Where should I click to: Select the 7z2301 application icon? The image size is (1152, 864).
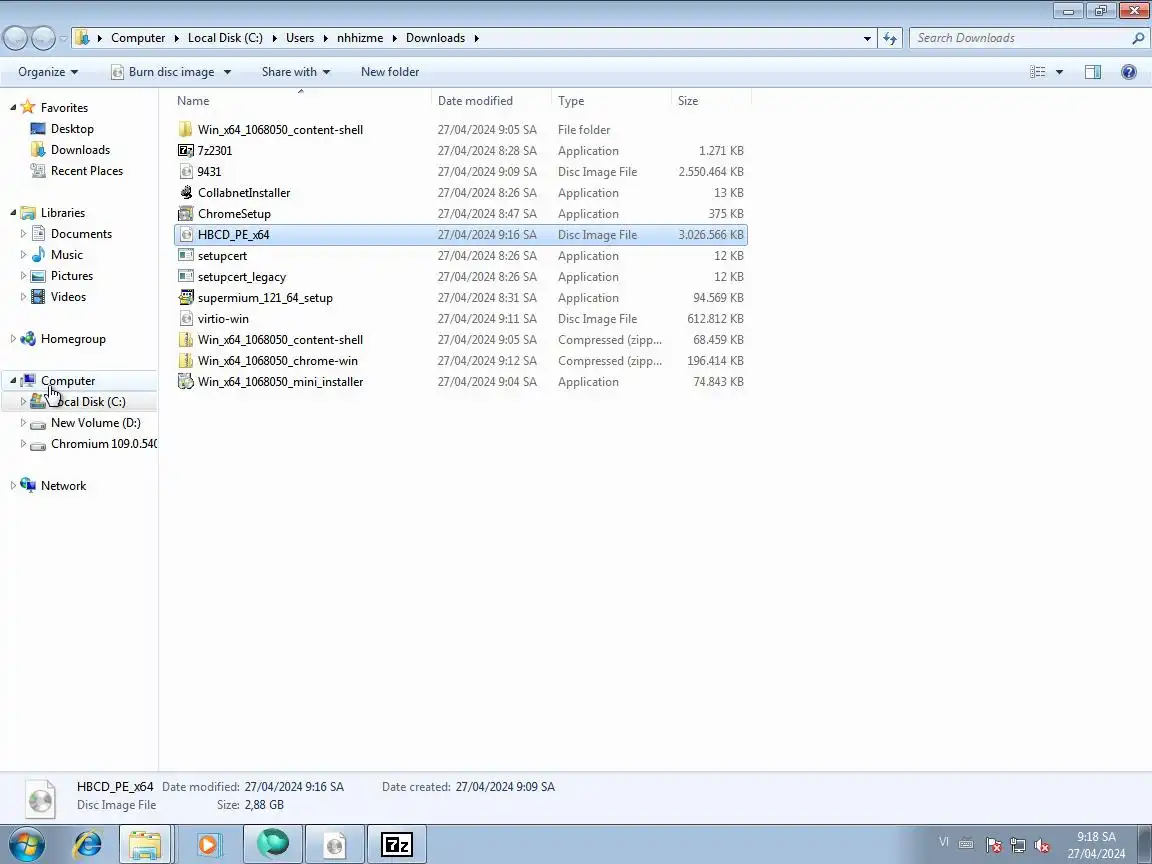(186, 151)
